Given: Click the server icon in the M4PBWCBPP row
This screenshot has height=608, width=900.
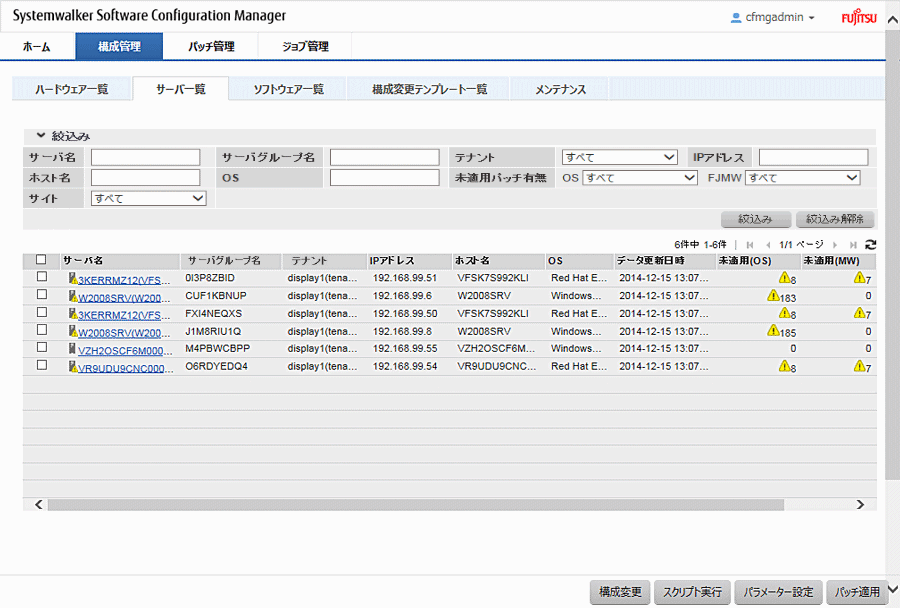Looking at the screenshot, I should pos(72,349).
